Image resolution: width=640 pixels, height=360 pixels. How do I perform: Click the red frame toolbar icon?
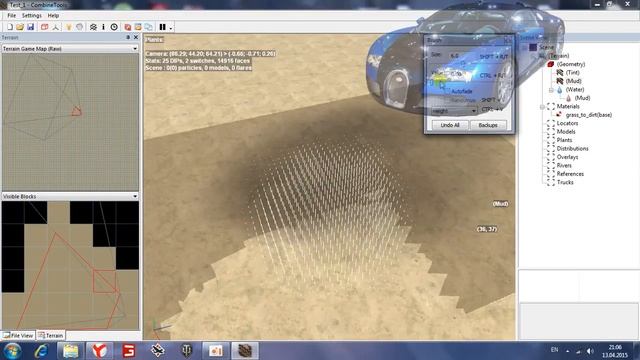(x=44, y=27)
